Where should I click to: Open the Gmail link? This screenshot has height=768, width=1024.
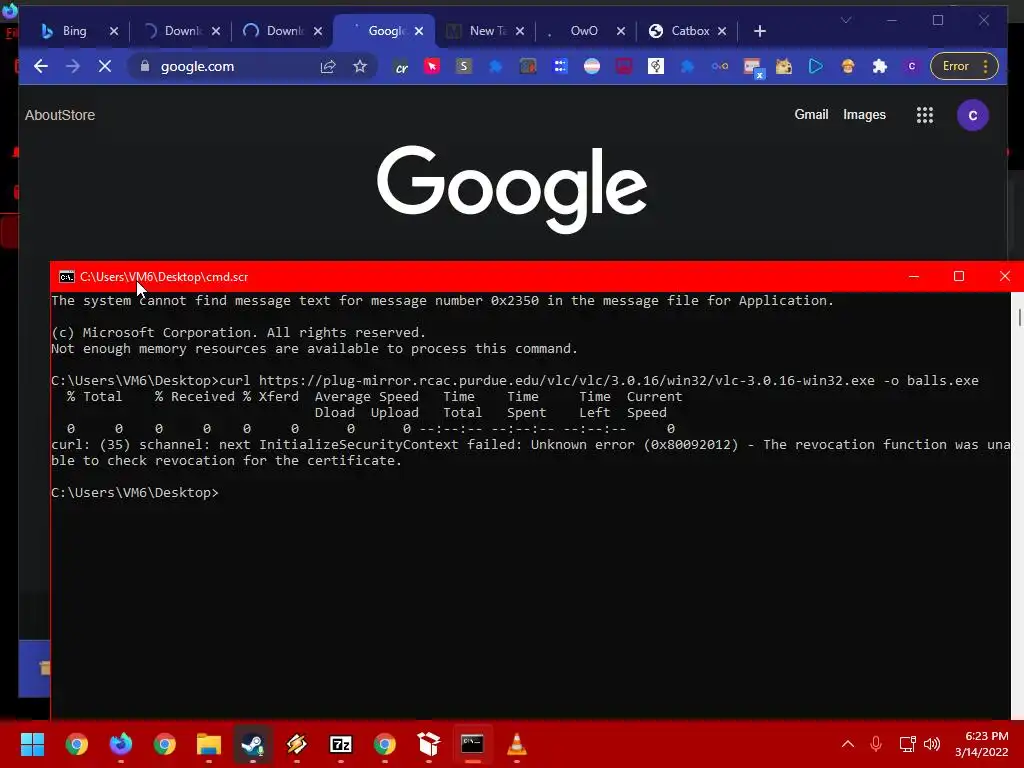click(x=811, y=114)
